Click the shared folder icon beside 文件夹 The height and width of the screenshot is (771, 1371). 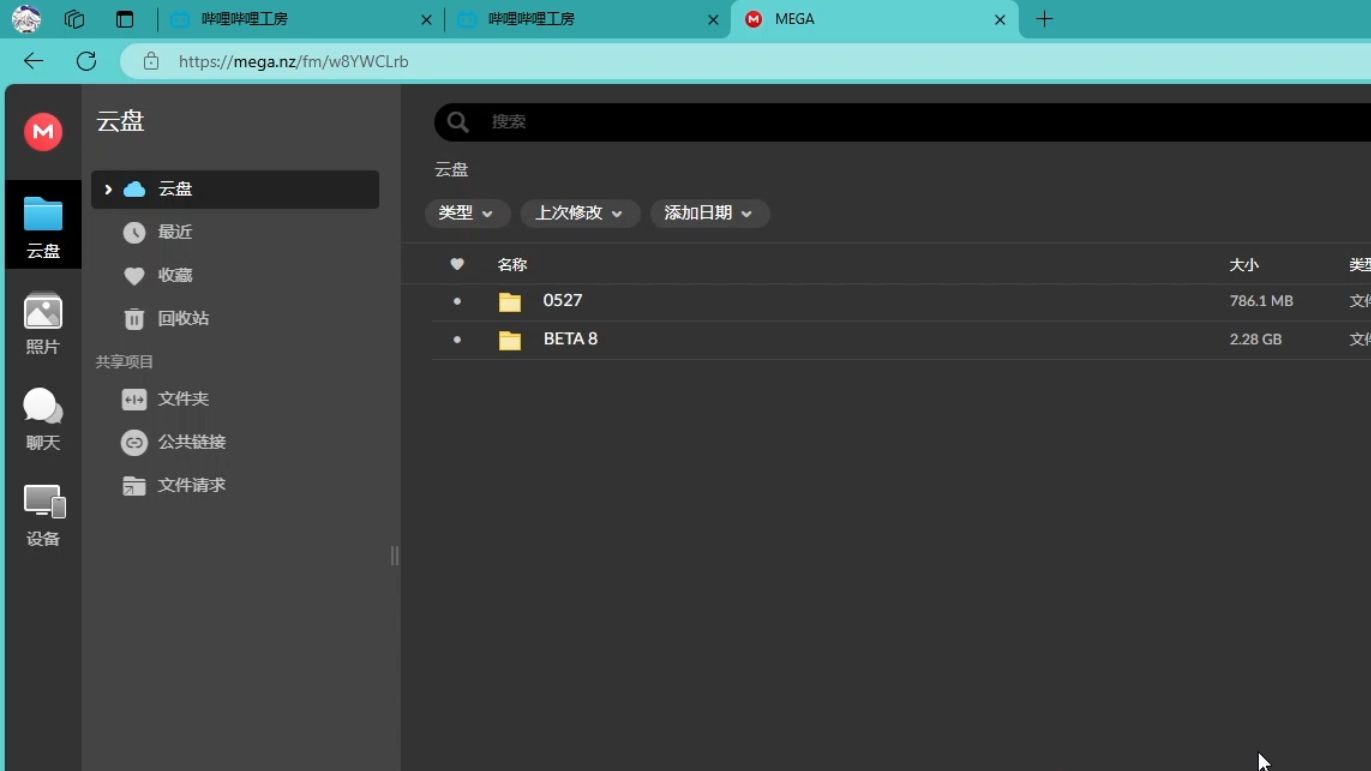click(134, 399)
